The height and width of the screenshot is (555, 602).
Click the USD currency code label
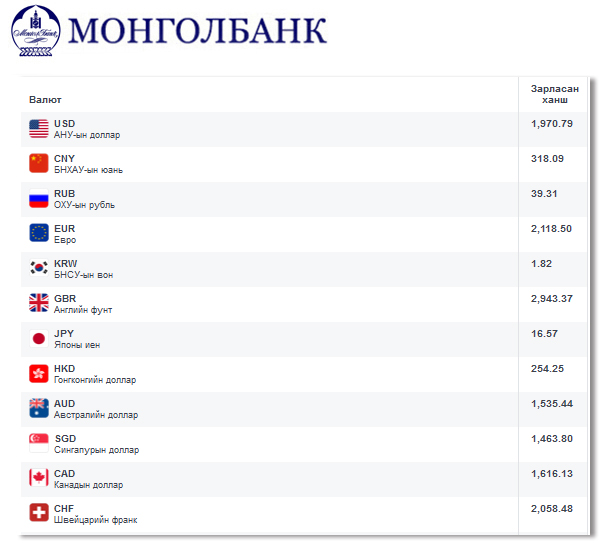64,124
